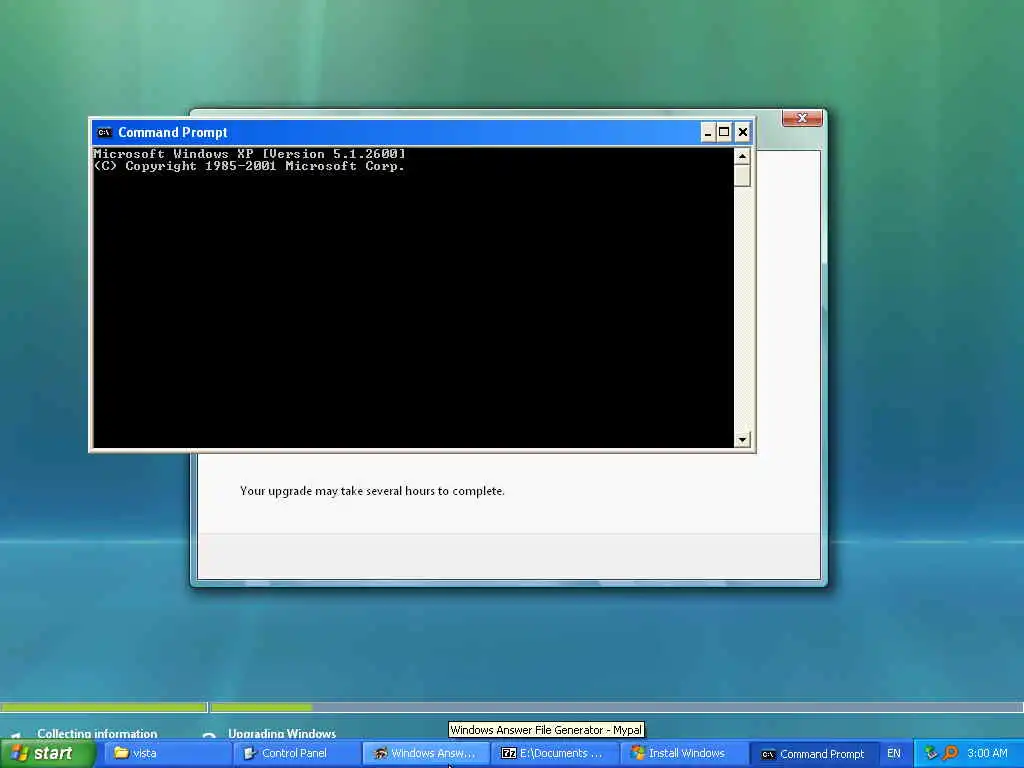1024x768 pixels.
Task: Switch to the E:\Documents 7-Zip taskbar button
Action: click(x=554, y=753)
